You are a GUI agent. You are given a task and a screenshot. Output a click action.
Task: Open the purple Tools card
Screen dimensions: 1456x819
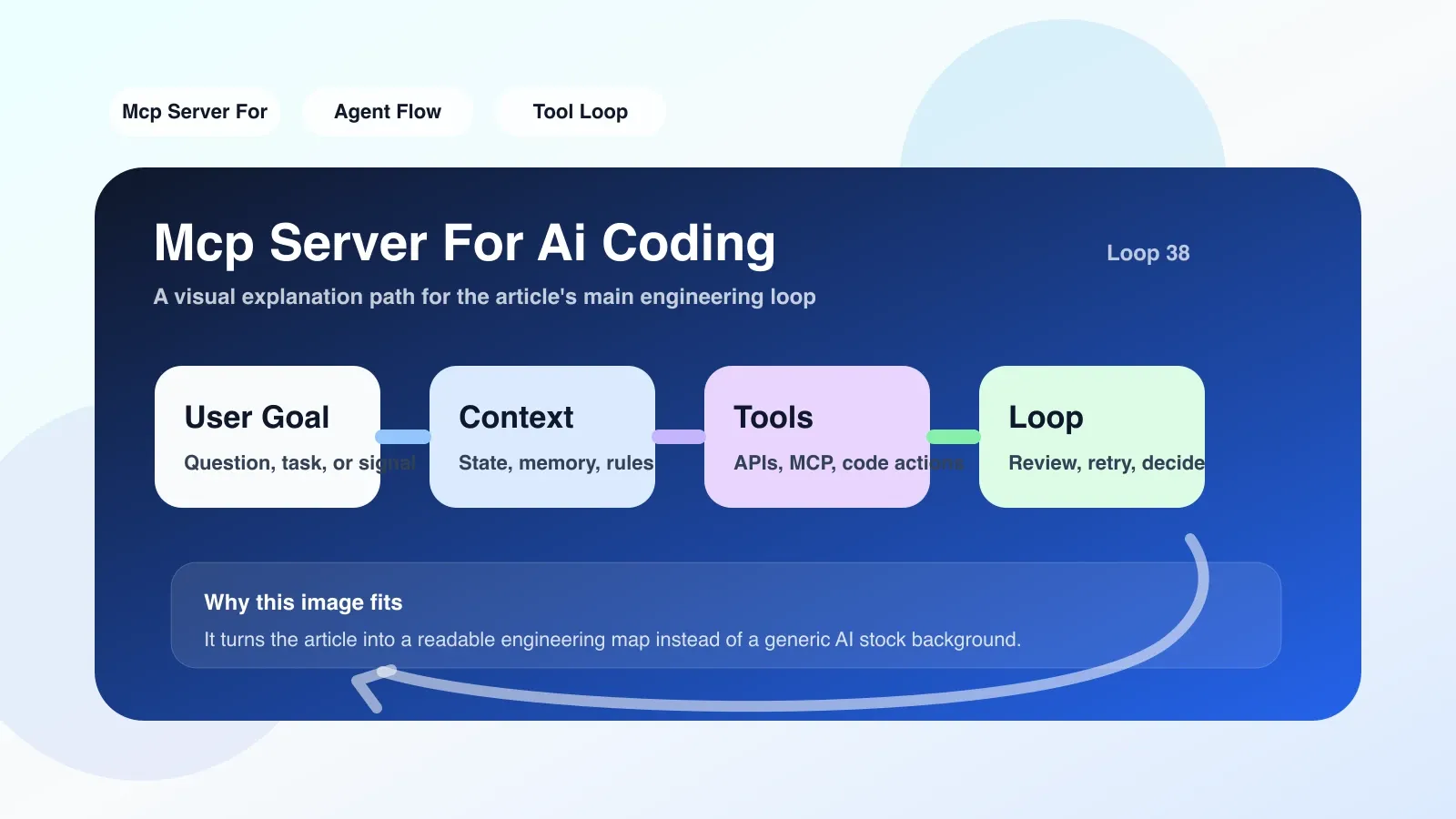tap(817, 437)
